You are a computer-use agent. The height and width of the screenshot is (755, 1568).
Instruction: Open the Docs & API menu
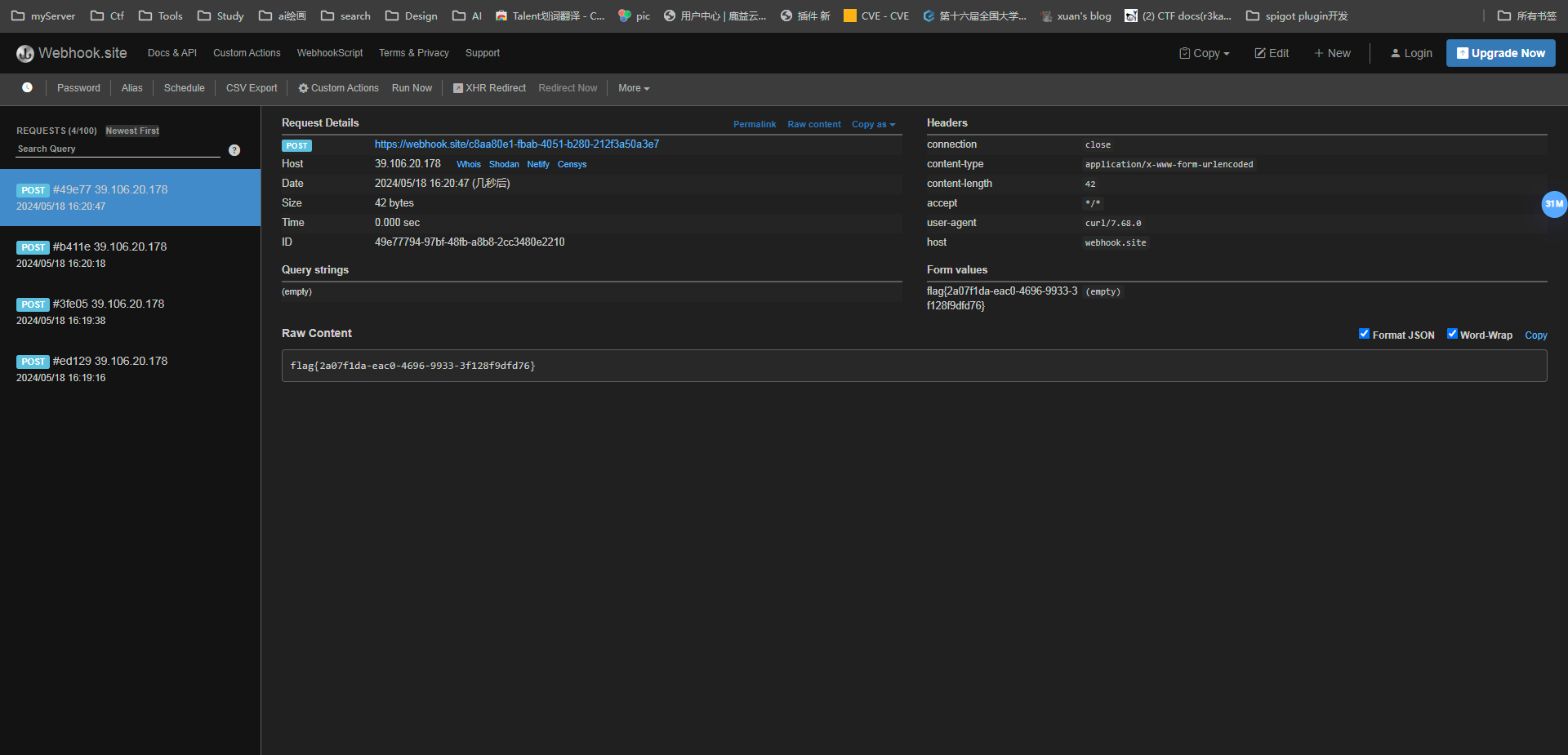[171, 53]
